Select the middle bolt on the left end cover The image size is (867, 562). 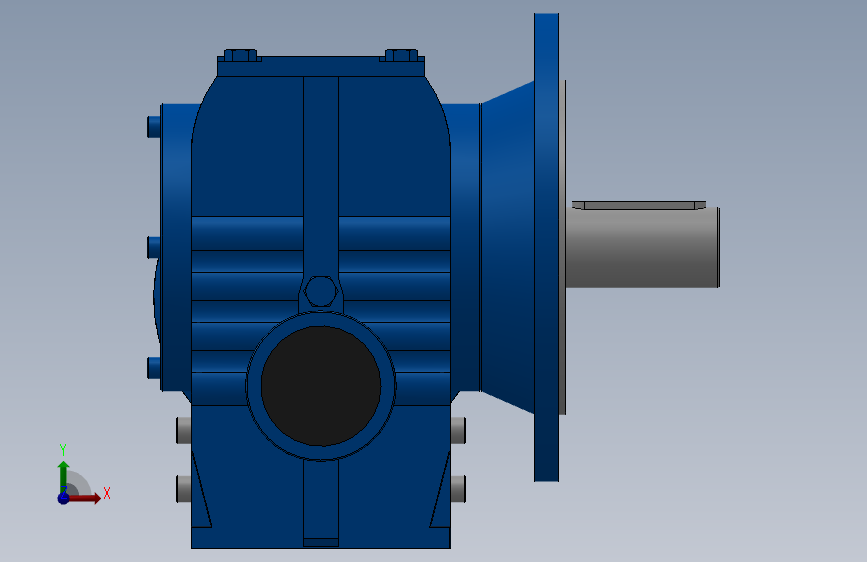tap(154, 247)
